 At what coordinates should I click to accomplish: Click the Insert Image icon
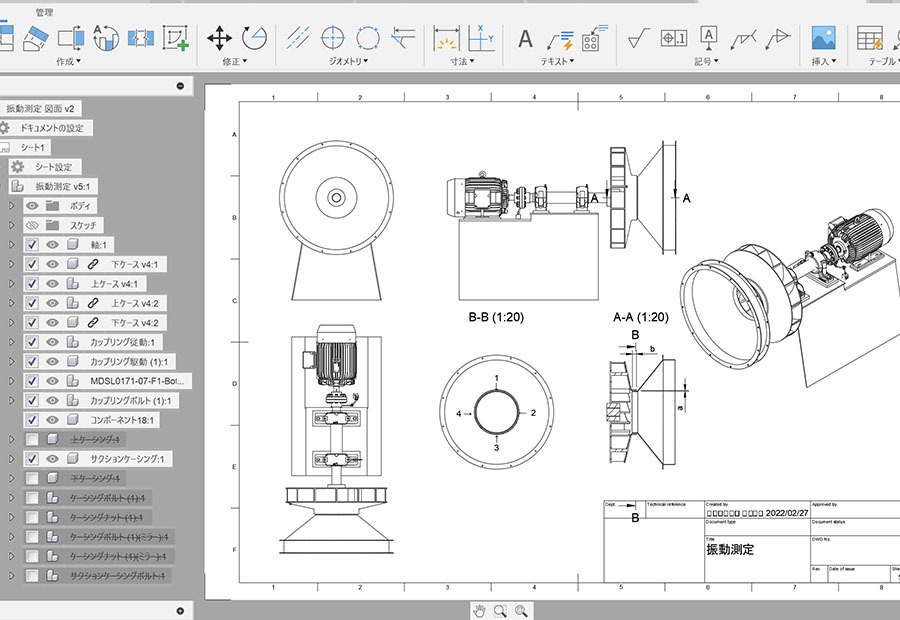point(823,39)
